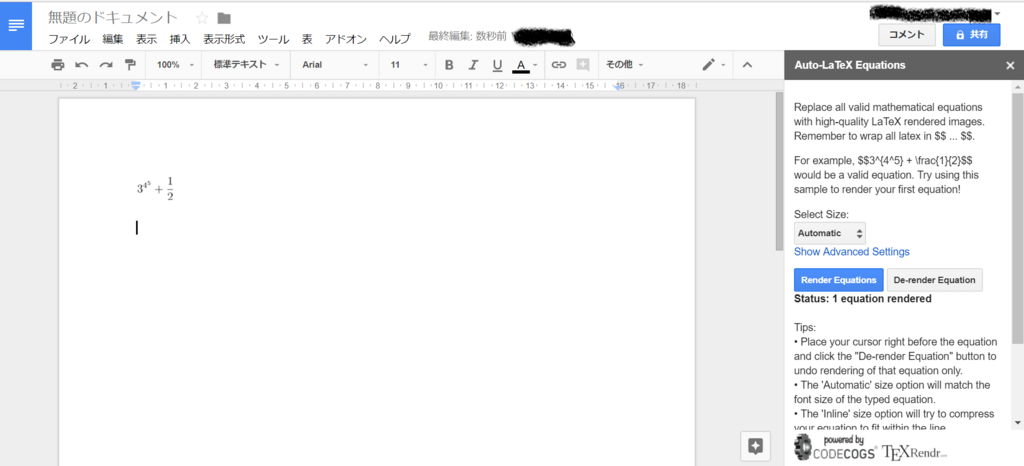Viewport: 1024px width, 466px height.
Task: Open the Select Size Automatic dropdown
Action: point(830,233)
